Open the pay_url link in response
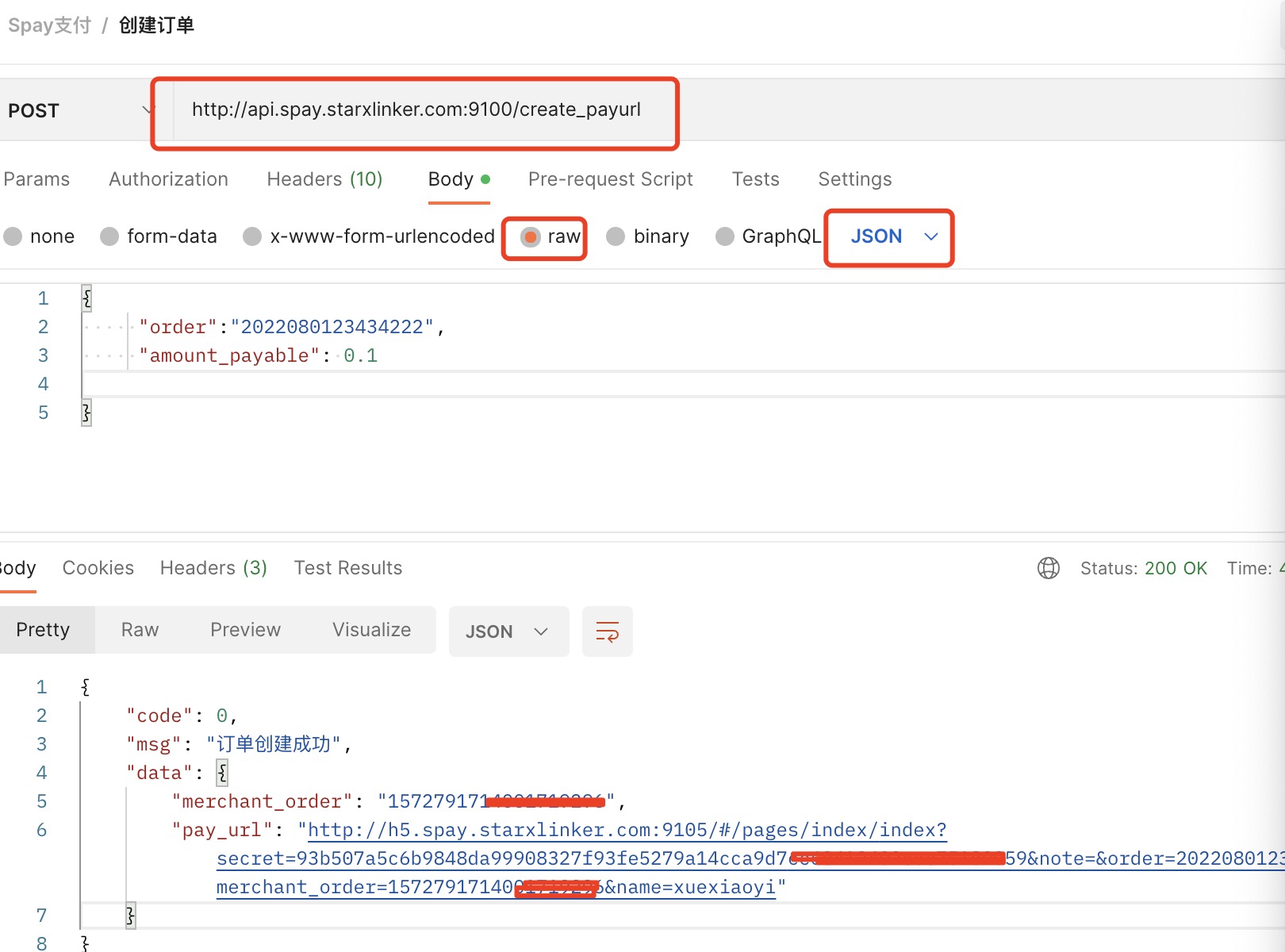The height and width of the screenshot is (952, 1285). [x=627, y=831]
